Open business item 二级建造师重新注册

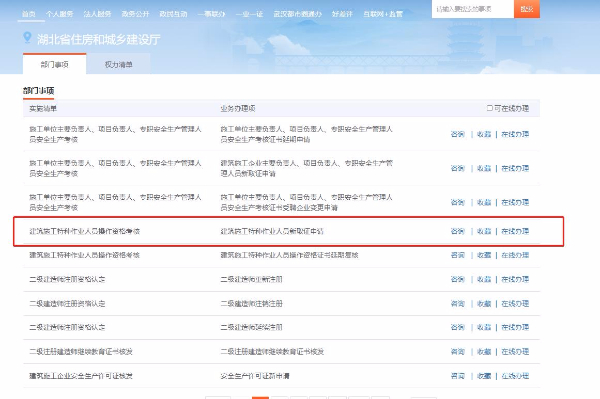(251, 279)
